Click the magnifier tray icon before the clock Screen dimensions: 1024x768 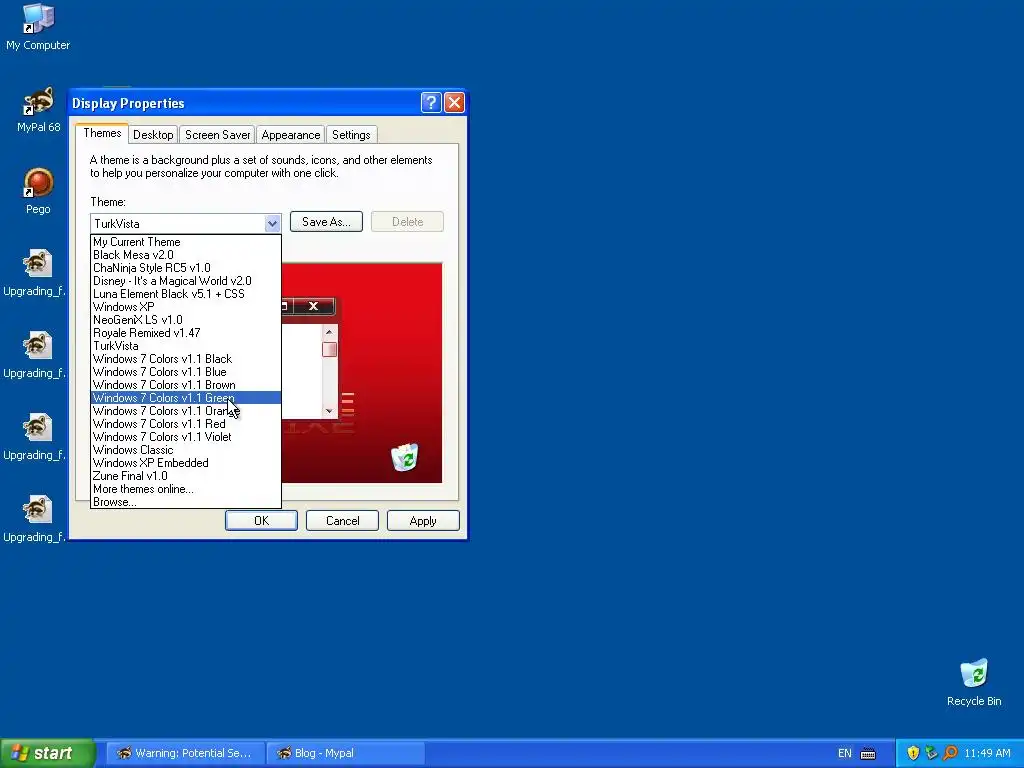pyautogui.click(x=950, y=753)
